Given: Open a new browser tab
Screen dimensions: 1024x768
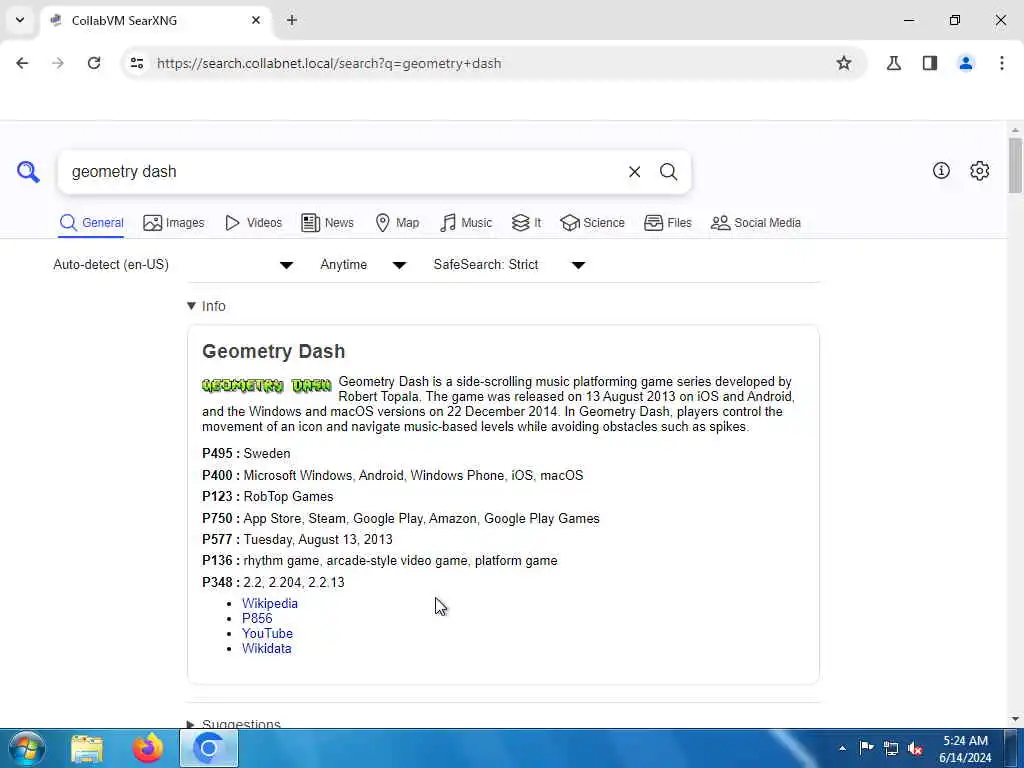Looking at the screenshot, I should [292, 20].
